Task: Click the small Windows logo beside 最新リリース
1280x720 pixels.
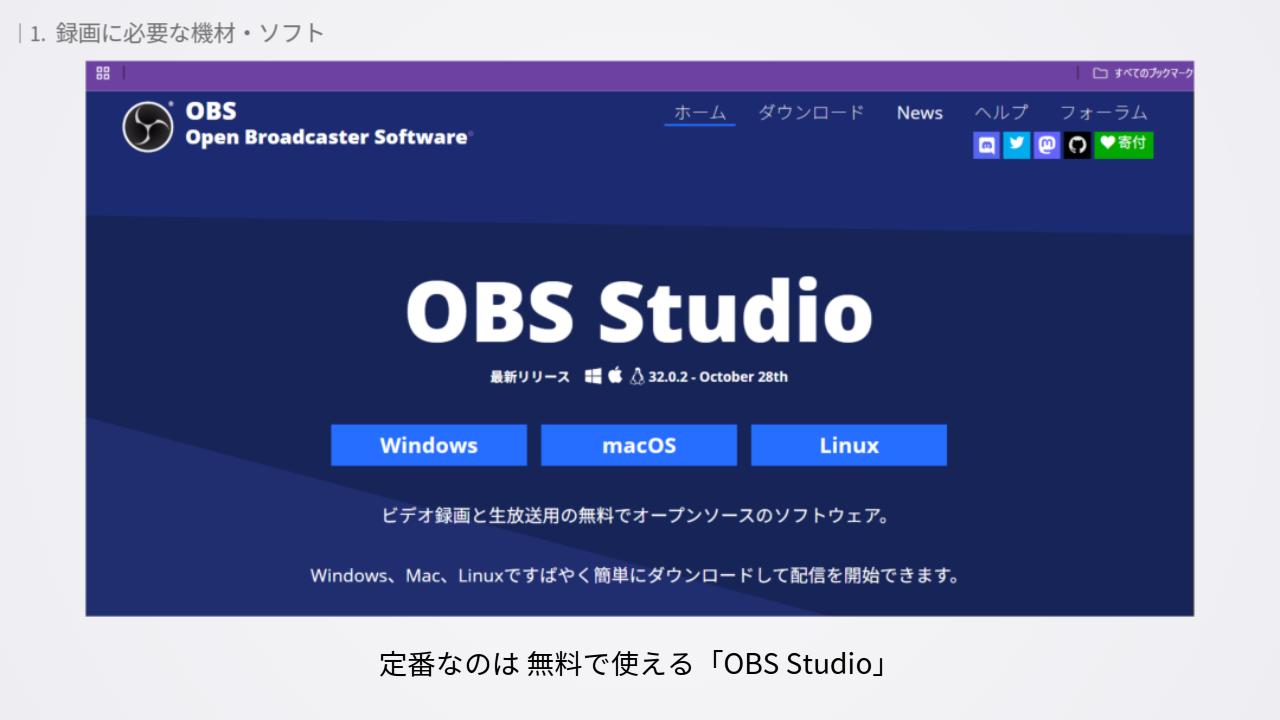Action: pyautogui.click(x=593, y=376)
